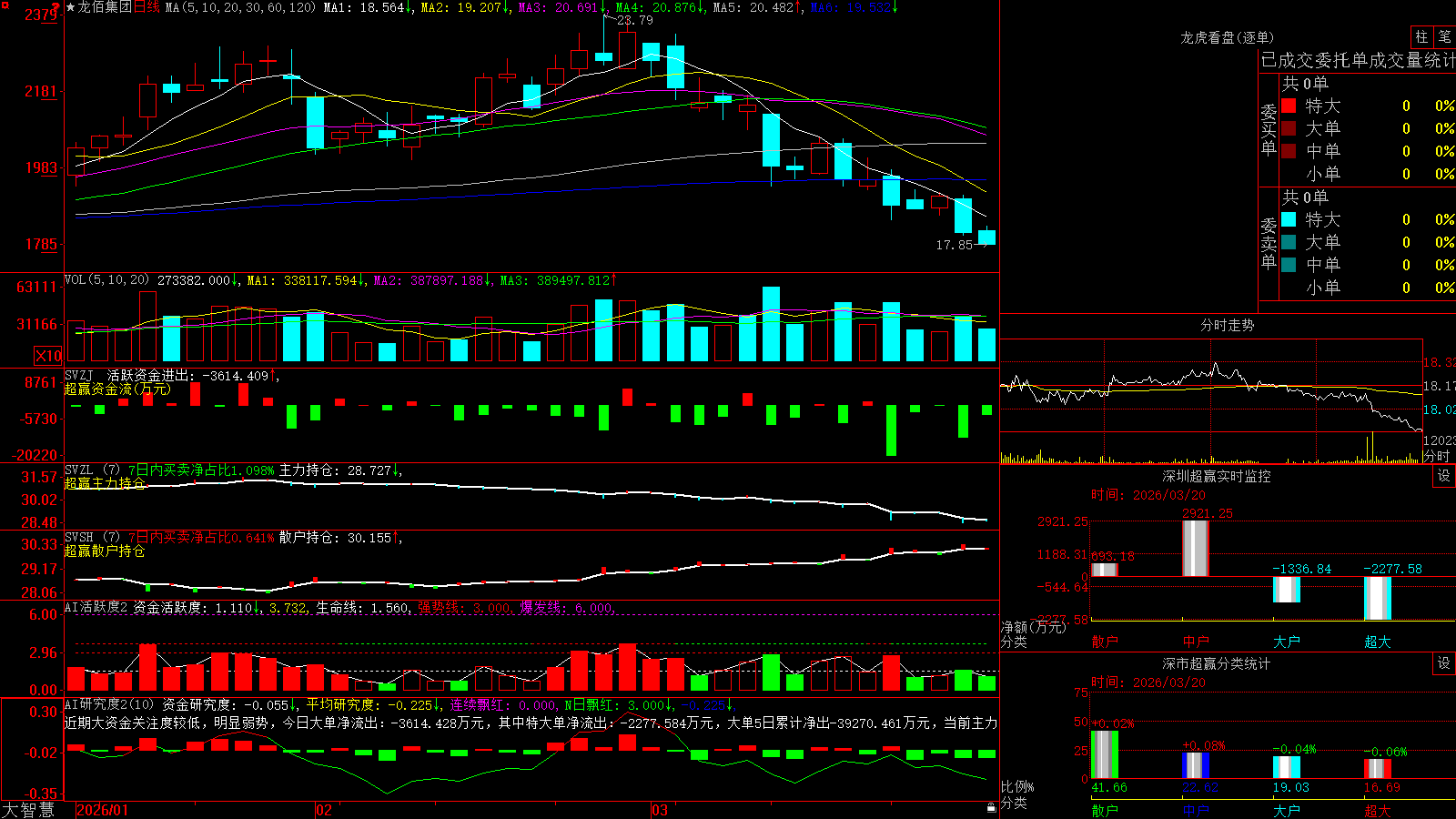Click the cyan 19.03 大户 ratio bar
The image size is (1456, 819).
point(1287,767)
